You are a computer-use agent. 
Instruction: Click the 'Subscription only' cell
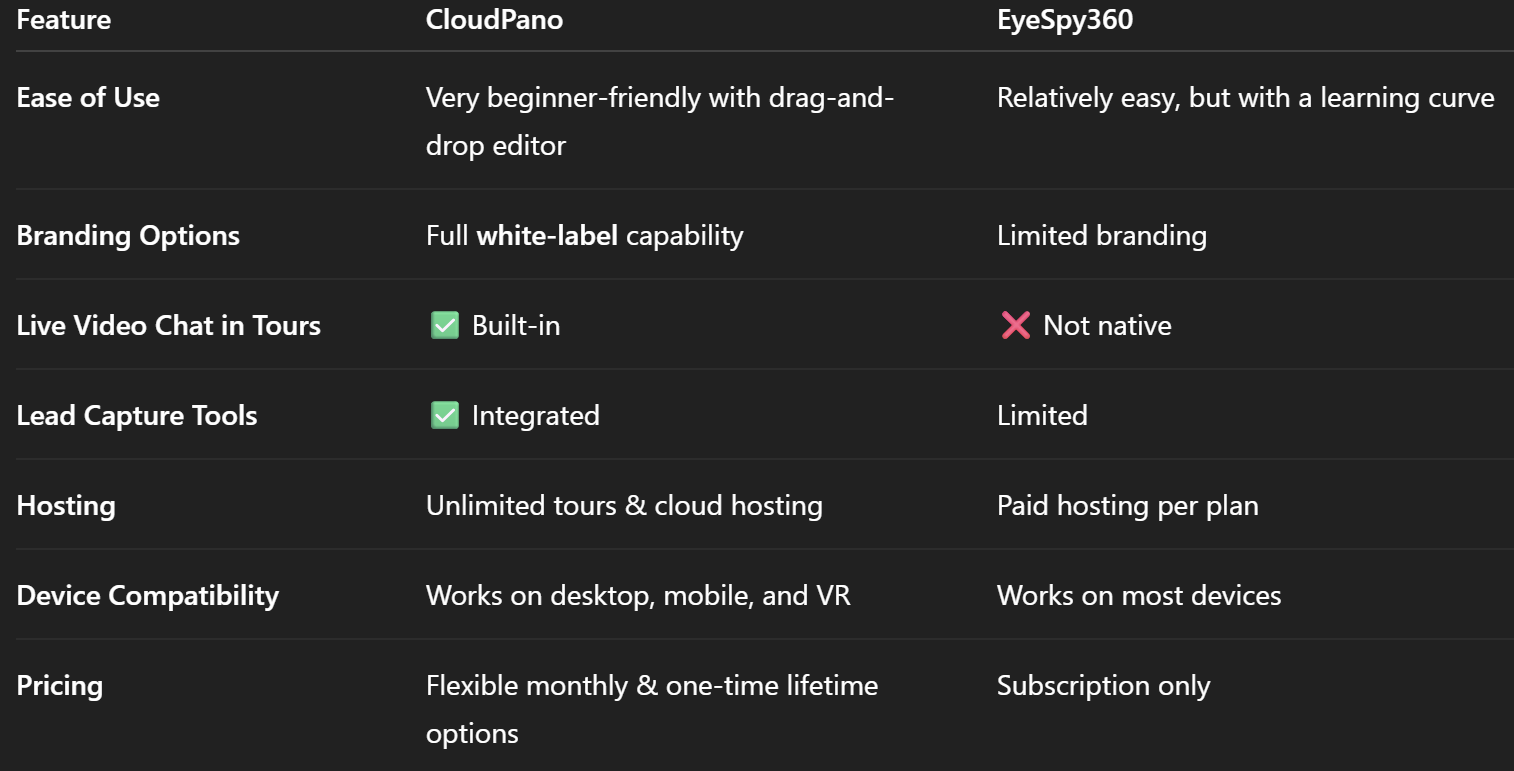click(1104, 685)
